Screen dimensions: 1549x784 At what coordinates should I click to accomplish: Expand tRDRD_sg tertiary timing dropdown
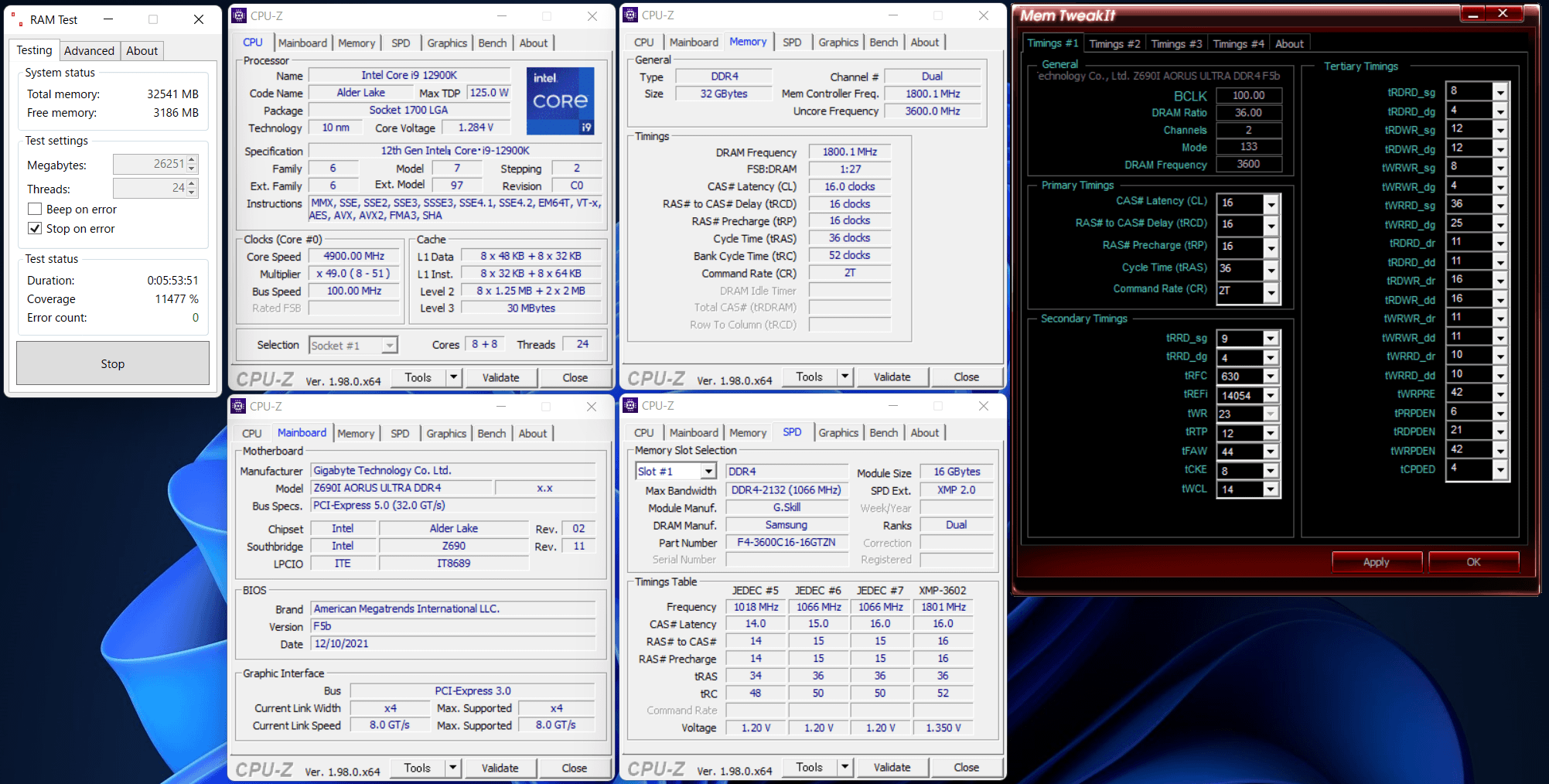pos(1500,92)
